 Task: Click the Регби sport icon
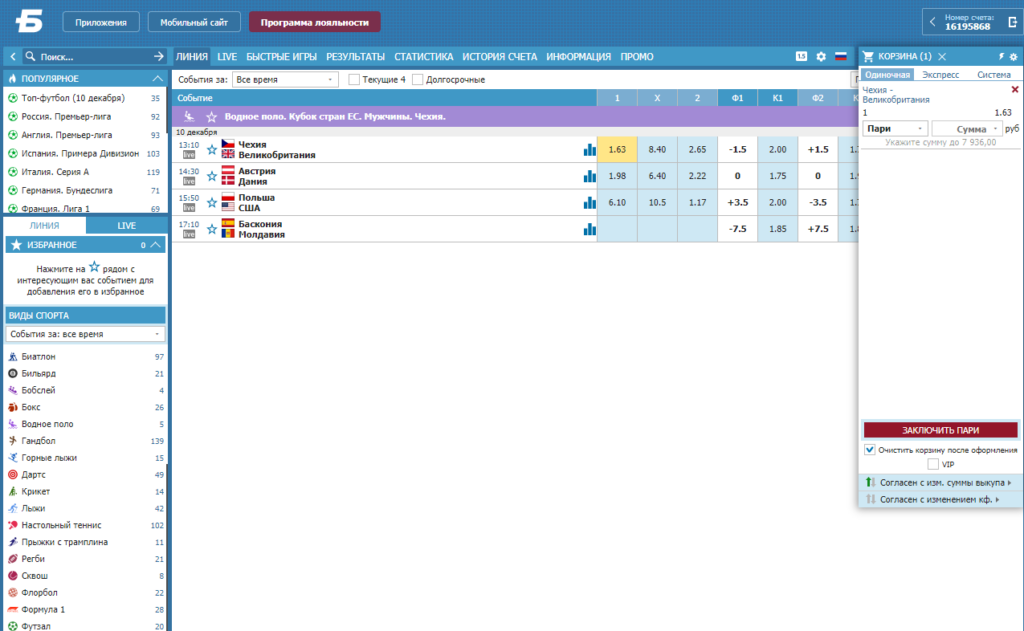[x=12, y=558]
